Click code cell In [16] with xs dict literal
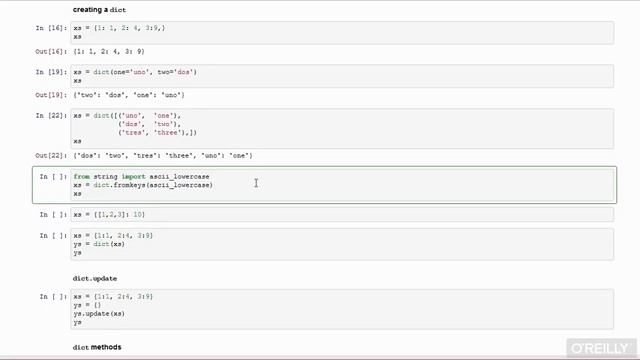 click(342, 32)
